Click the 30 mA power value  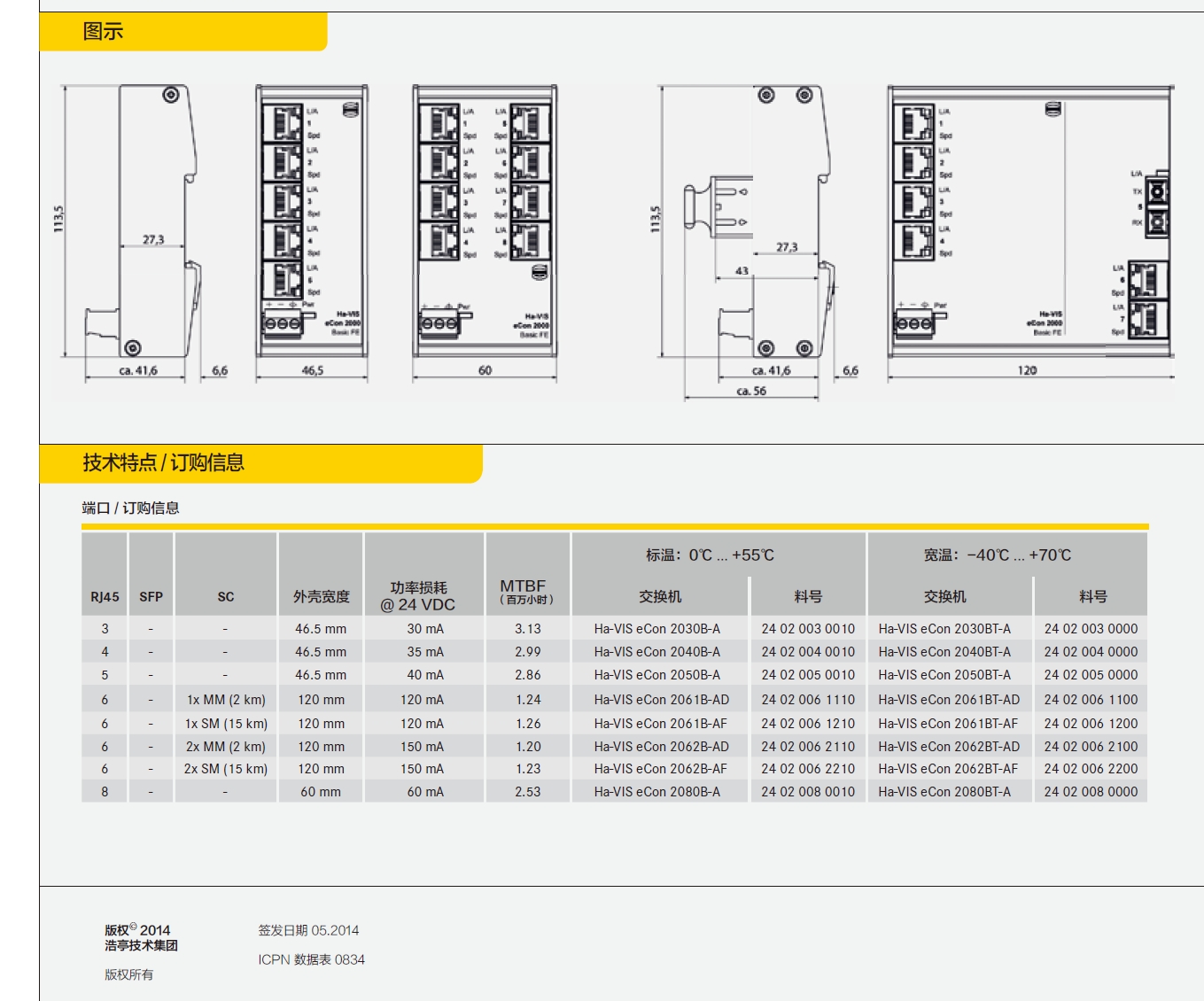[425, 629]
